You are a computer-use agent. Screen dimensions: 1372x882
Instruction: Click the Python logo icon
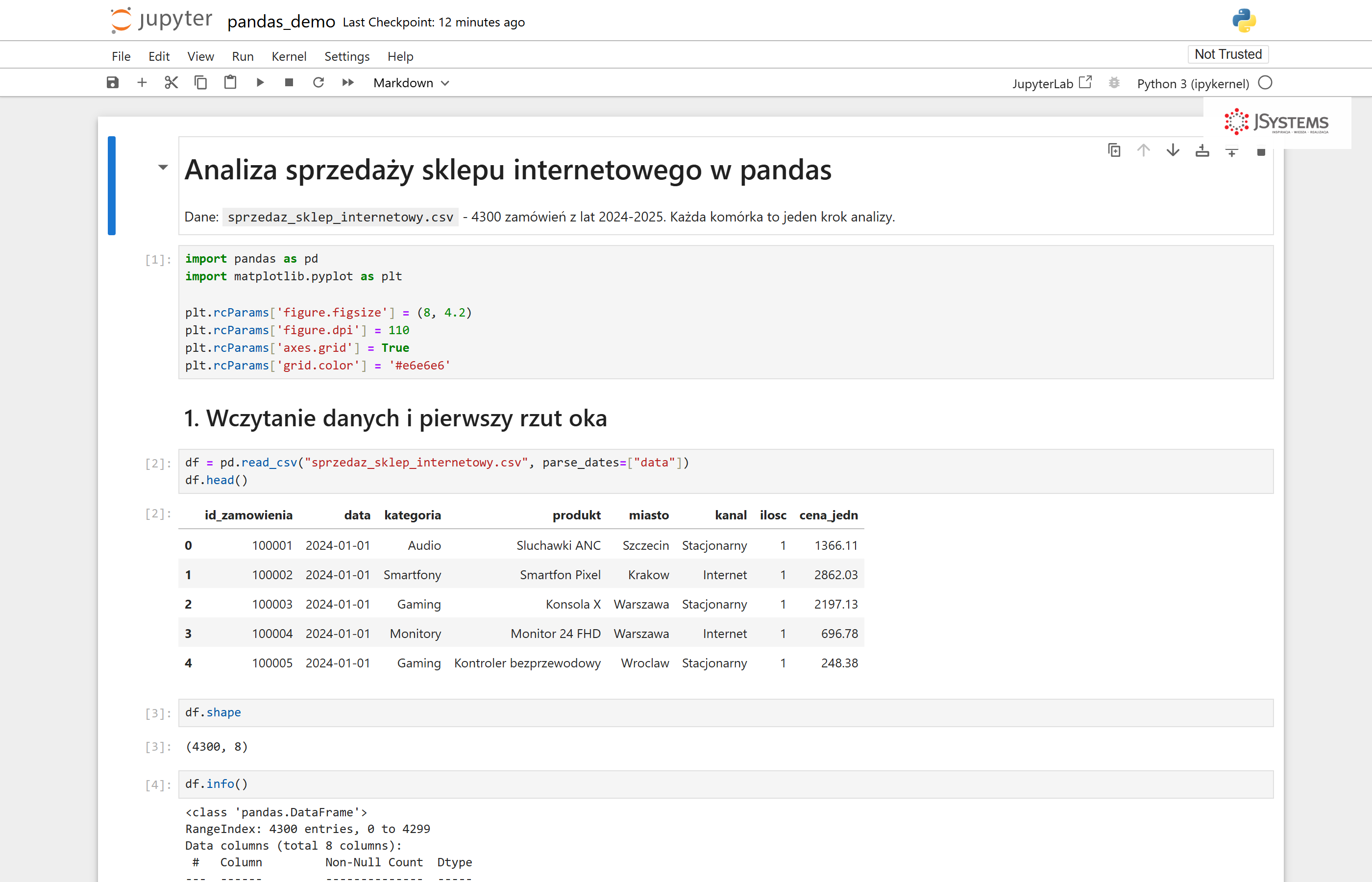pos(1244,21)
